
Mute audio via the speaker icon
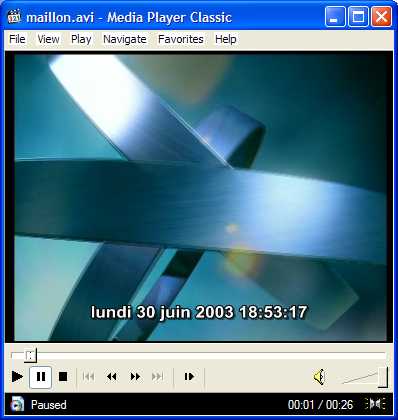pyautogui.click(x=319, y=377)
